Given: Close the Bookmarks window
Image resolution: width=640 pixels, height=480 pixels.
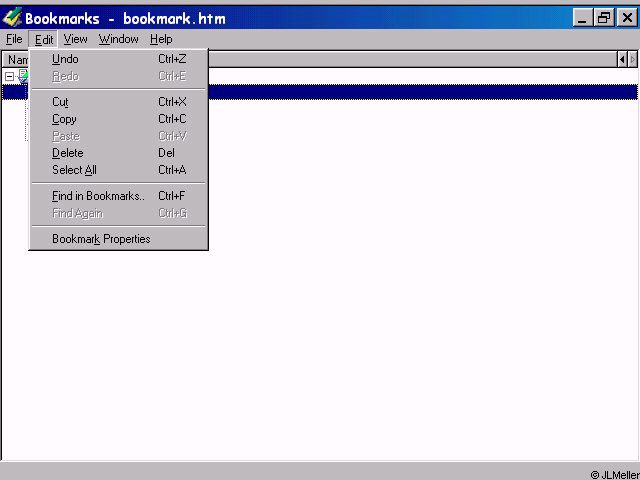Looking at the screenshot, I should tap(627, 18).
